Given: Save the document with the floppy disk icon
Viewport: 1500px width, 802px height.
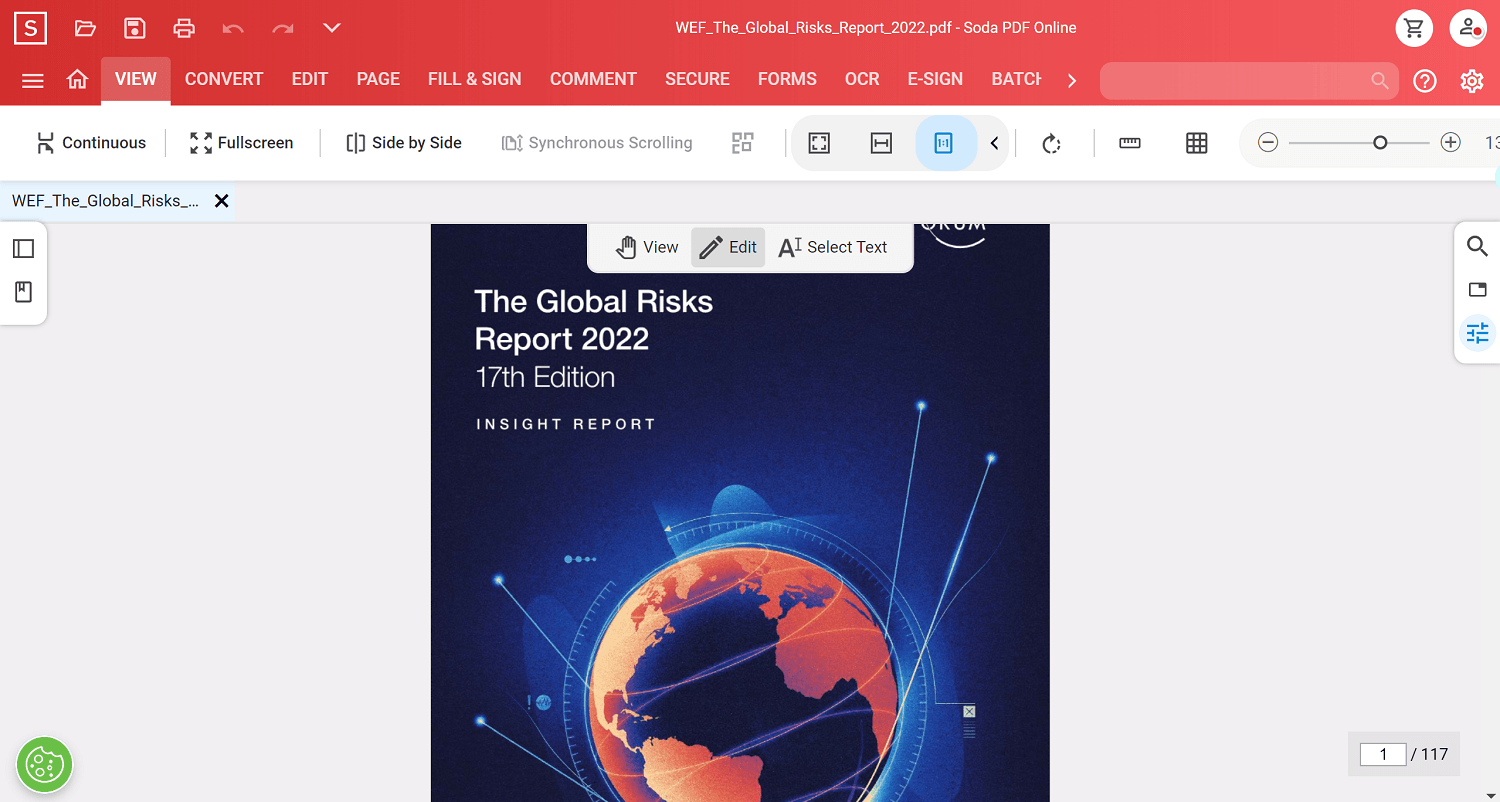Looking at the screenshot, I should point(135,28).
